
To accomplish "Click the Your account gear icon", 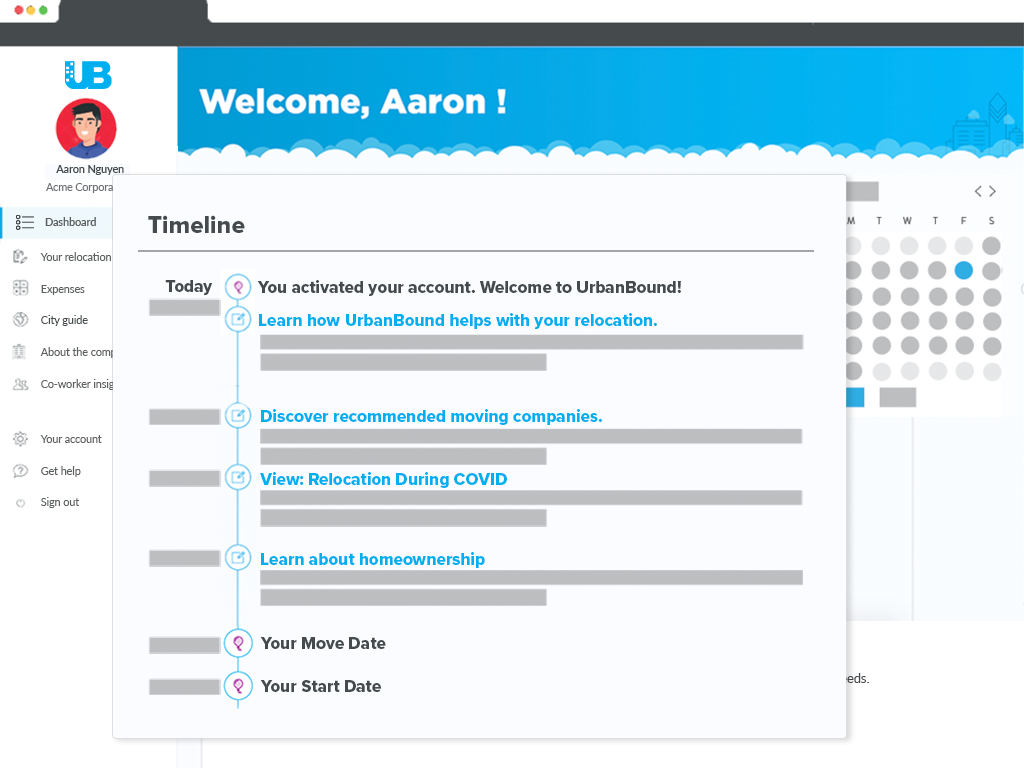I will [20, 439].
